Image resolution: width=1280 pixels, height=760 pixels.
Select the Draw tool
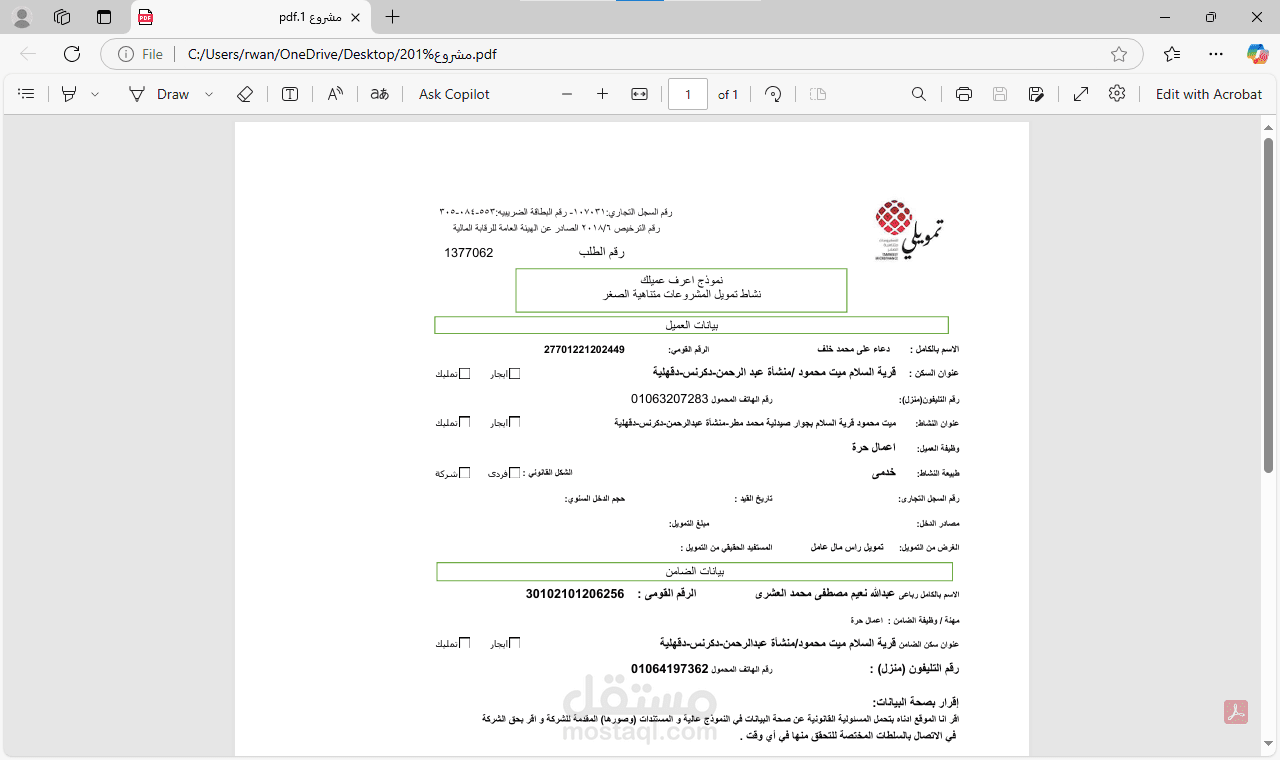click(x=160, y=94)
